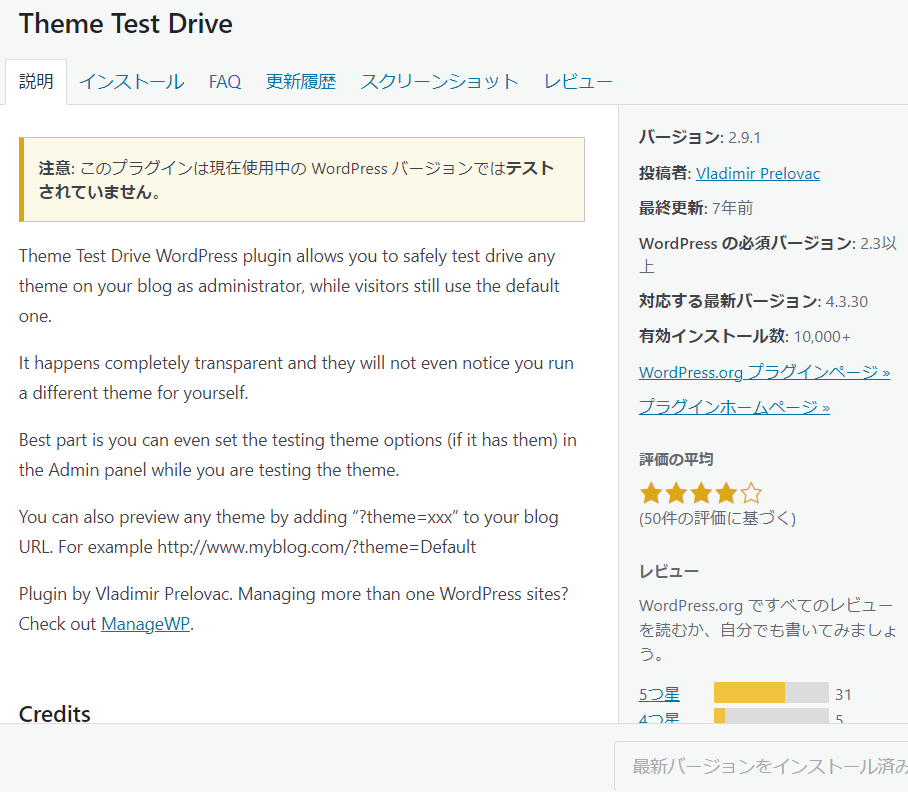This screenshot has height=792, width=908.
Task: Click the 注意 compatibility warning notice
Action: click(x=302, y=179)
